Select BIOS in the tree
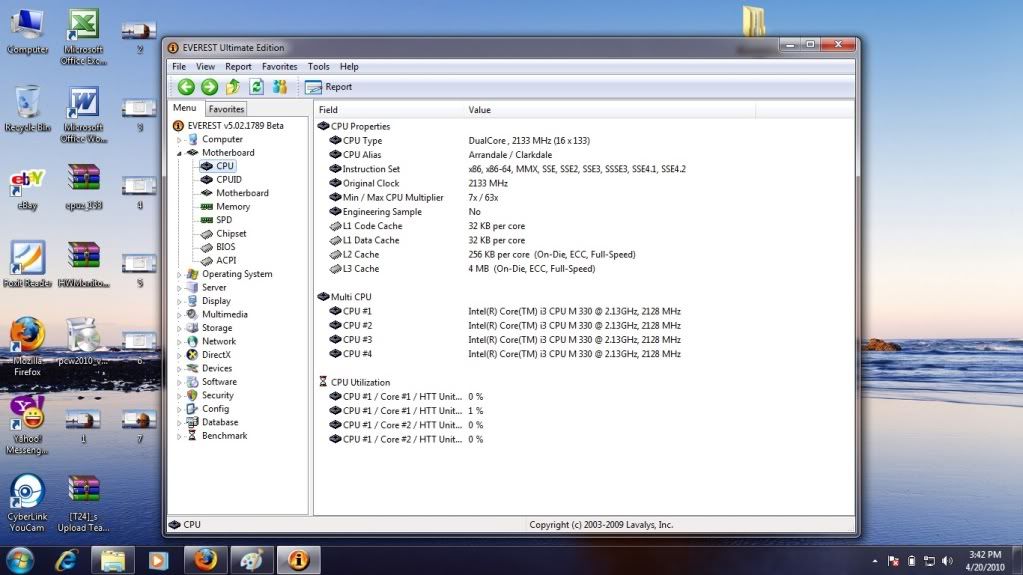 point(226,247)
